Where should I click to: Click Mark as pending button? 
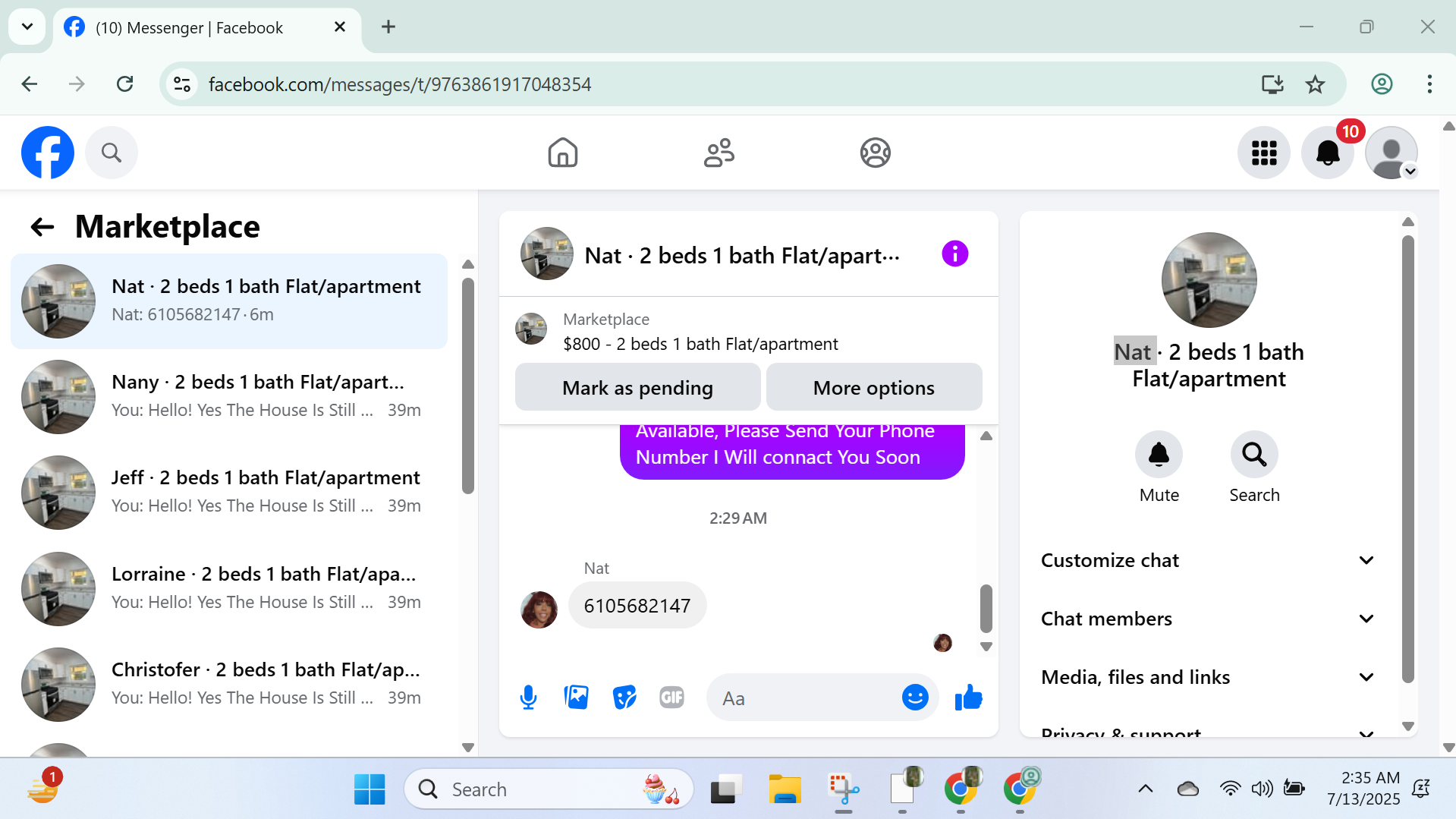coord(637,387)
